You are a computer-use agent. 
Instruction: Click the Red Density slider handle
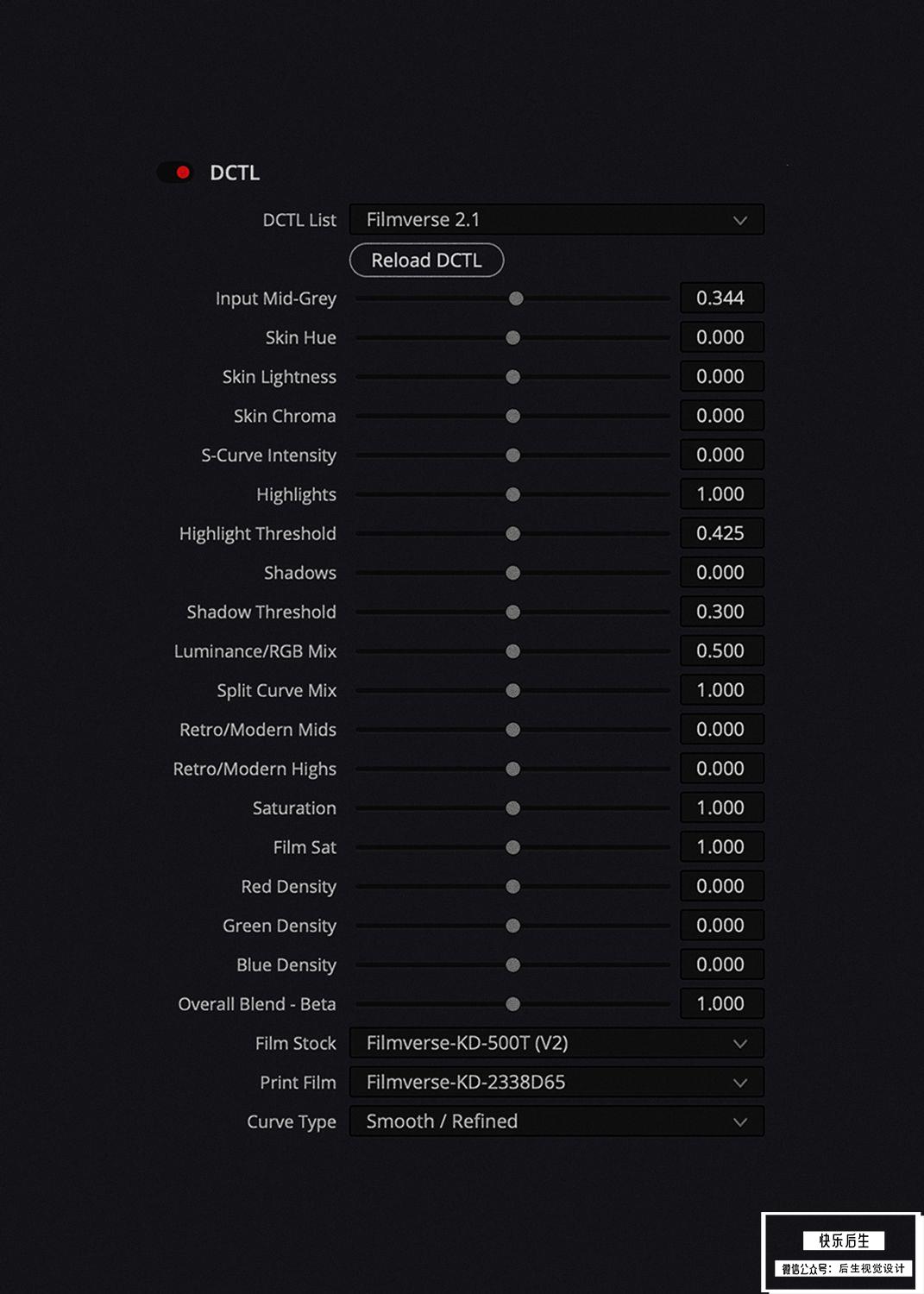click(x=512, y=887)
